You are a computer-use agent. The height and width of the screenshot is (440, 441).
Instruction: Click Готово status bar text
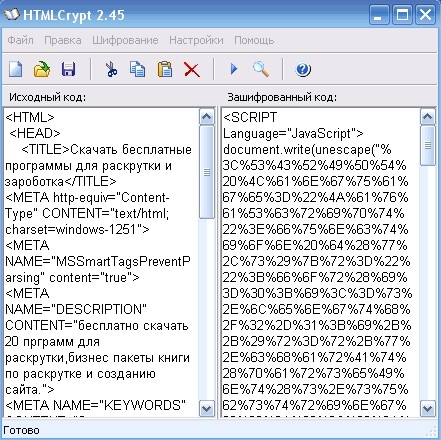21,430
